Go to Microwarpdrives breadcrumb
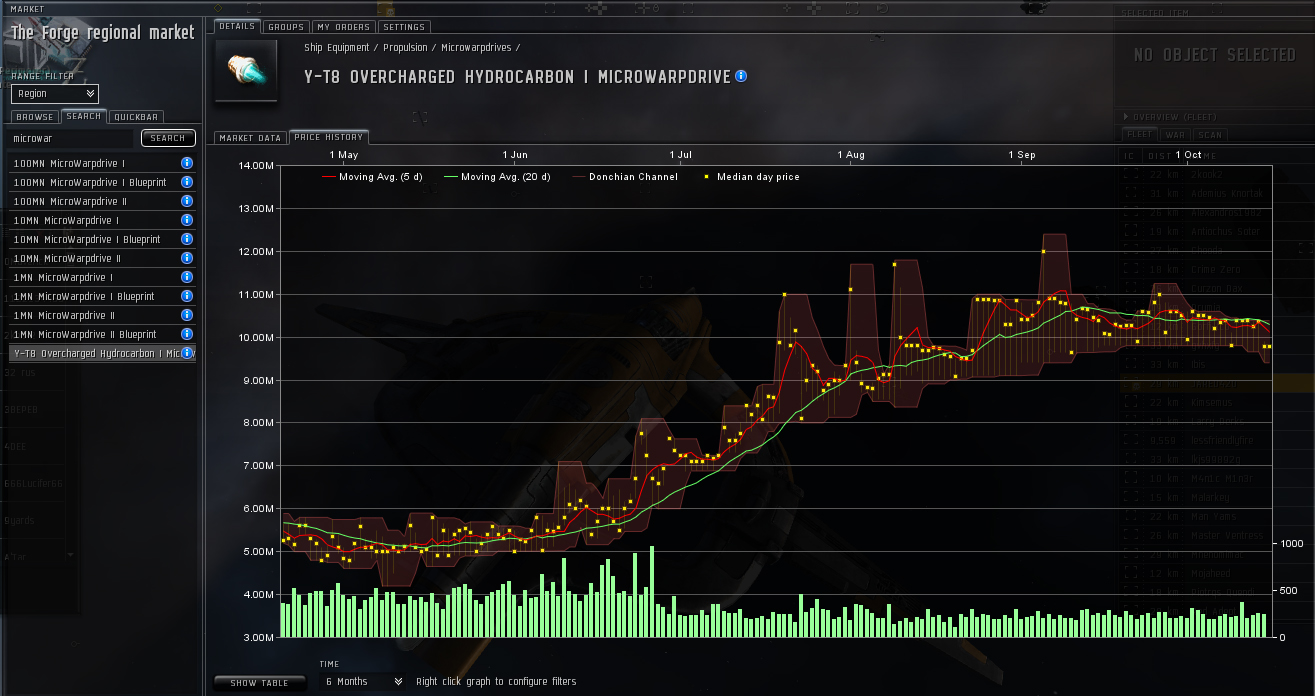The width and height of the screenshot is (1315, 696). click(477, 47)
